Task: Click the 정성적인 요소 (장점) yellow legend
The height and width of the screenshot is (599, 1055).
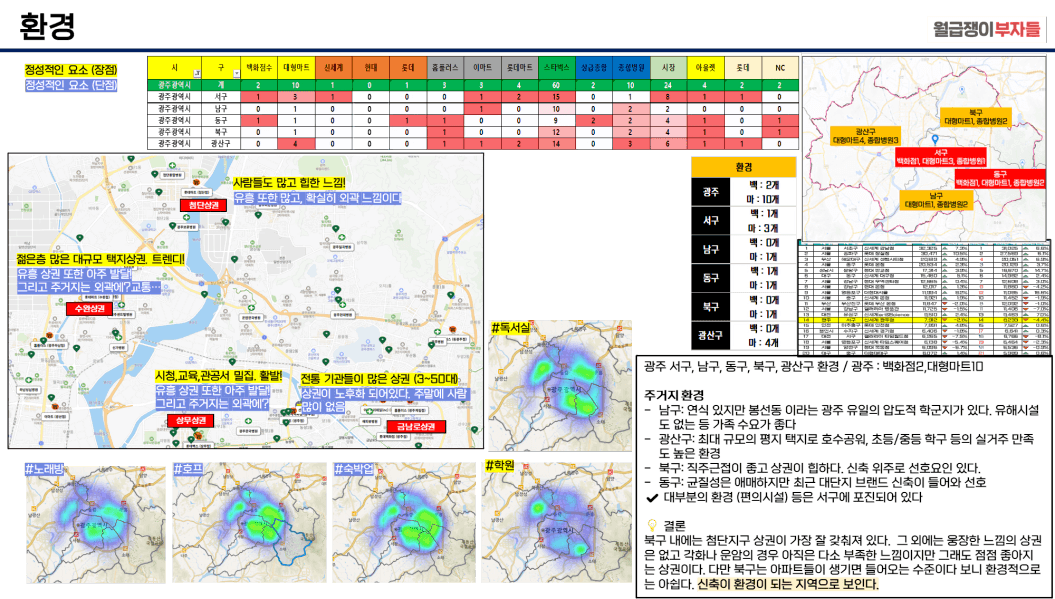Action: (71, 70)
